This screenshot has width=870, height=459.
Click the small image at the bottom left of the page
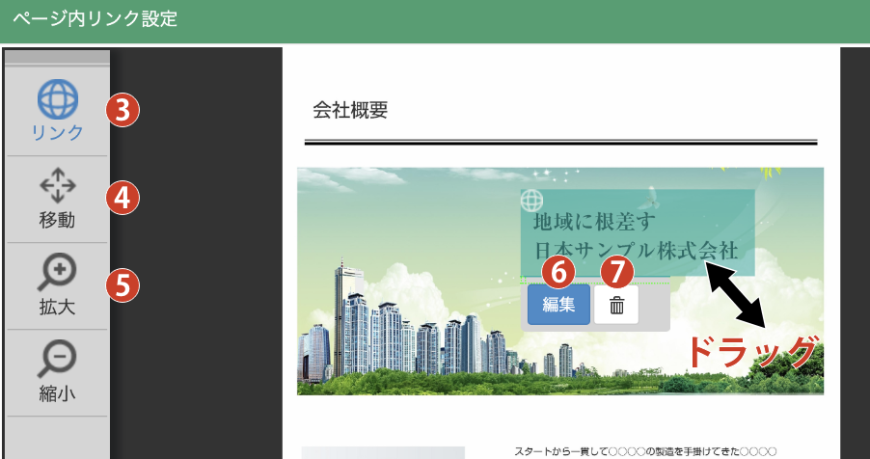pyautogui.click(x=382, y=452)
